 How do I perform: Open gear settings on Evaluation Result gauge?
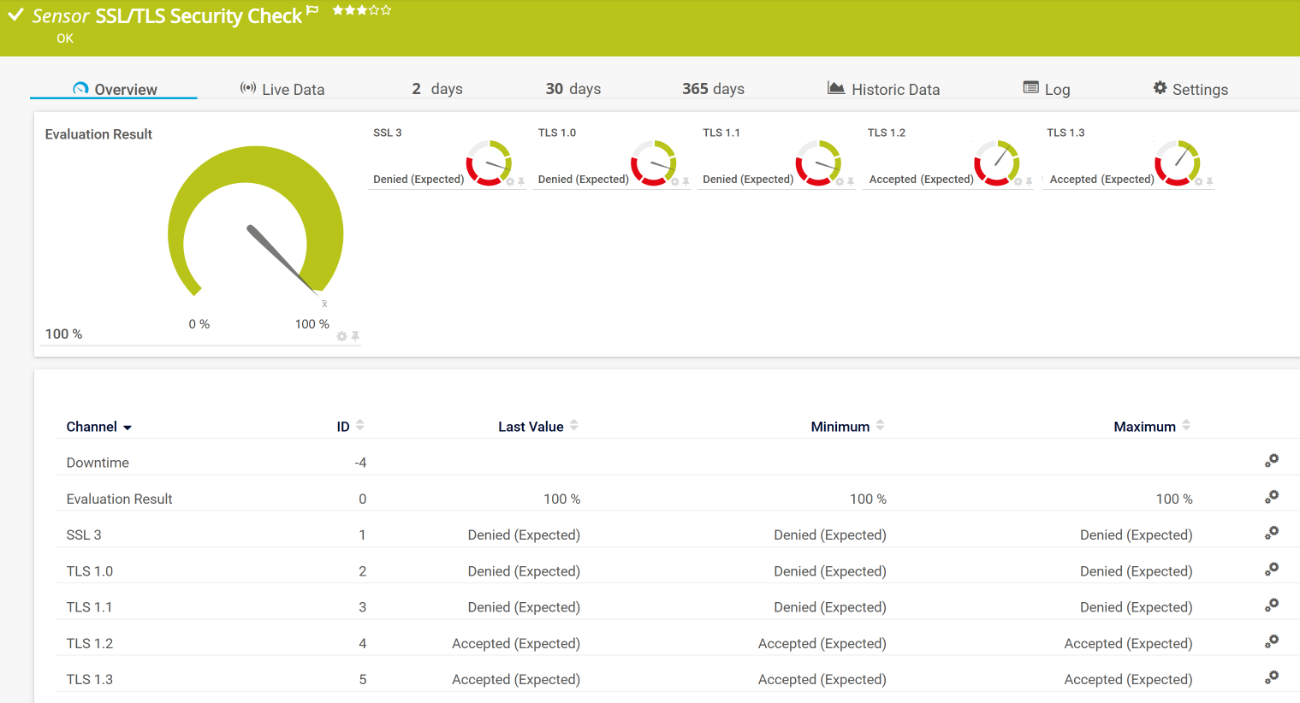tap(342, 336)
